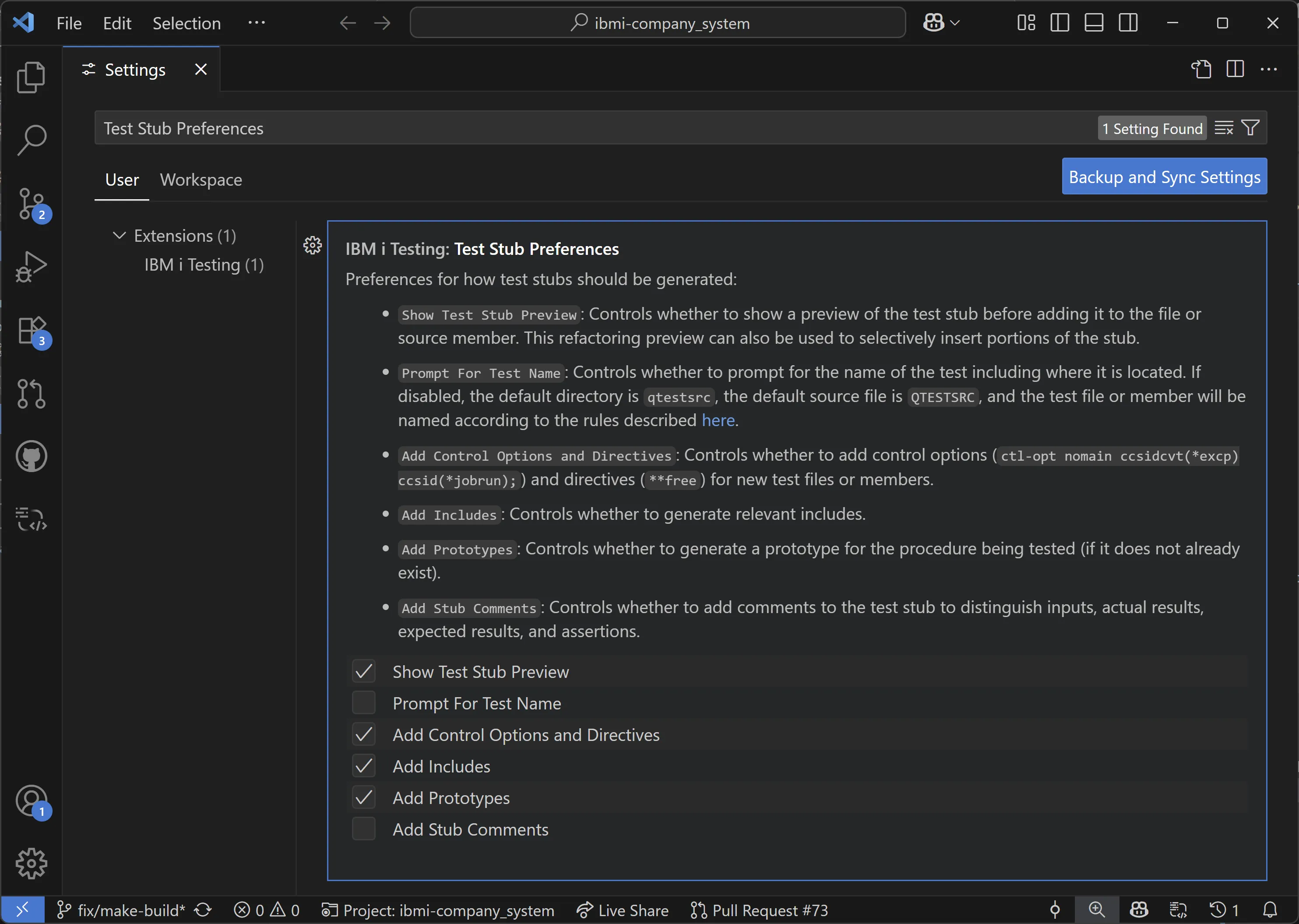The height and width of the screenshot is (924, 1299).
Task: Open the settings filter funnel icon
Action: pos(1250,128)
